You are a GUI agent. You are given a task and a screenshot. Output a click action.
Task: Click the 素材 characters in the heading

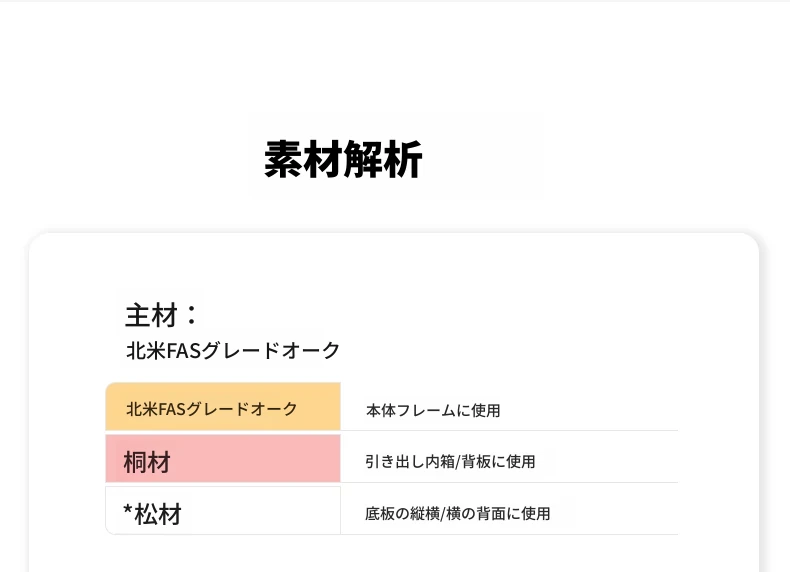303,159
